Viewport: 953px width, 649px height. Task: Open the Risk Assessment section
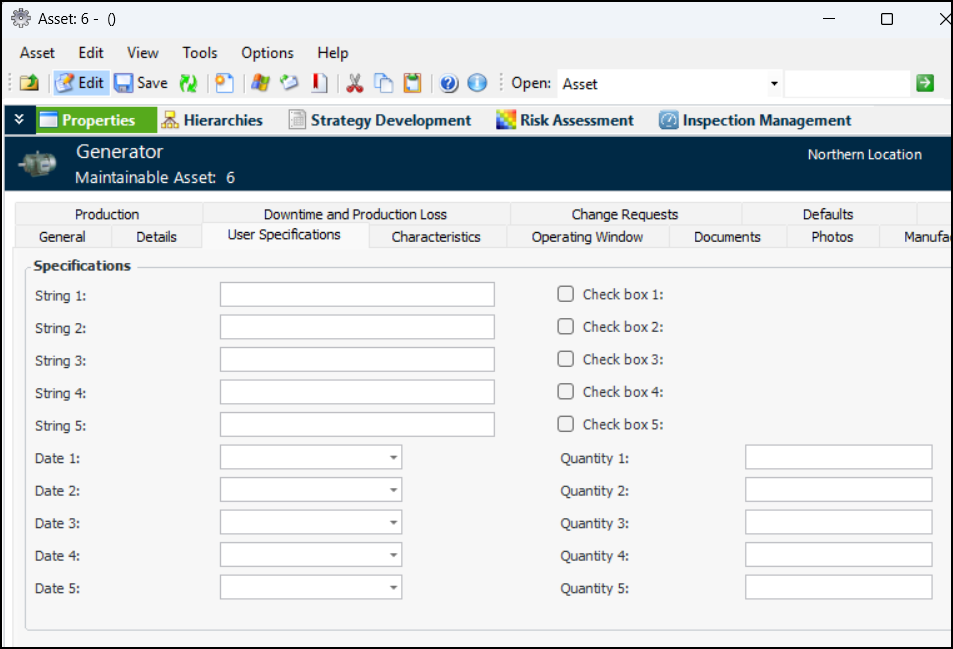(x=565, y=120)
